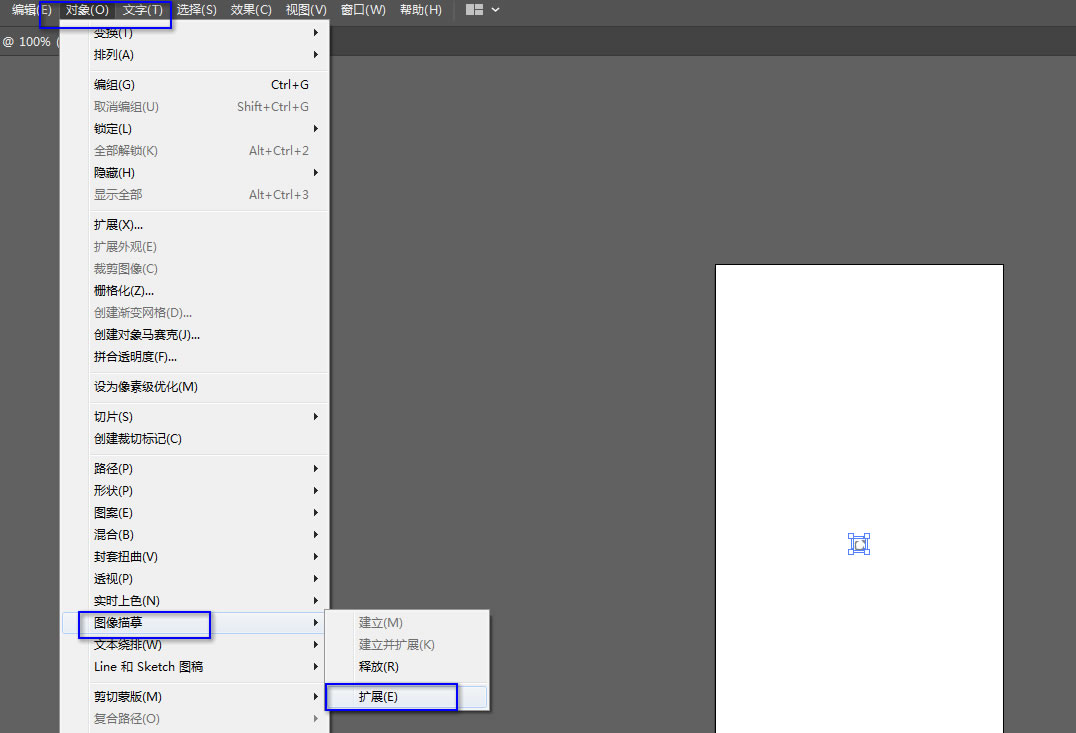Viewport: 1076px width, 733px height.
Task: Click the Arrange Documents layout icon
Action: [x=474, y=10]
